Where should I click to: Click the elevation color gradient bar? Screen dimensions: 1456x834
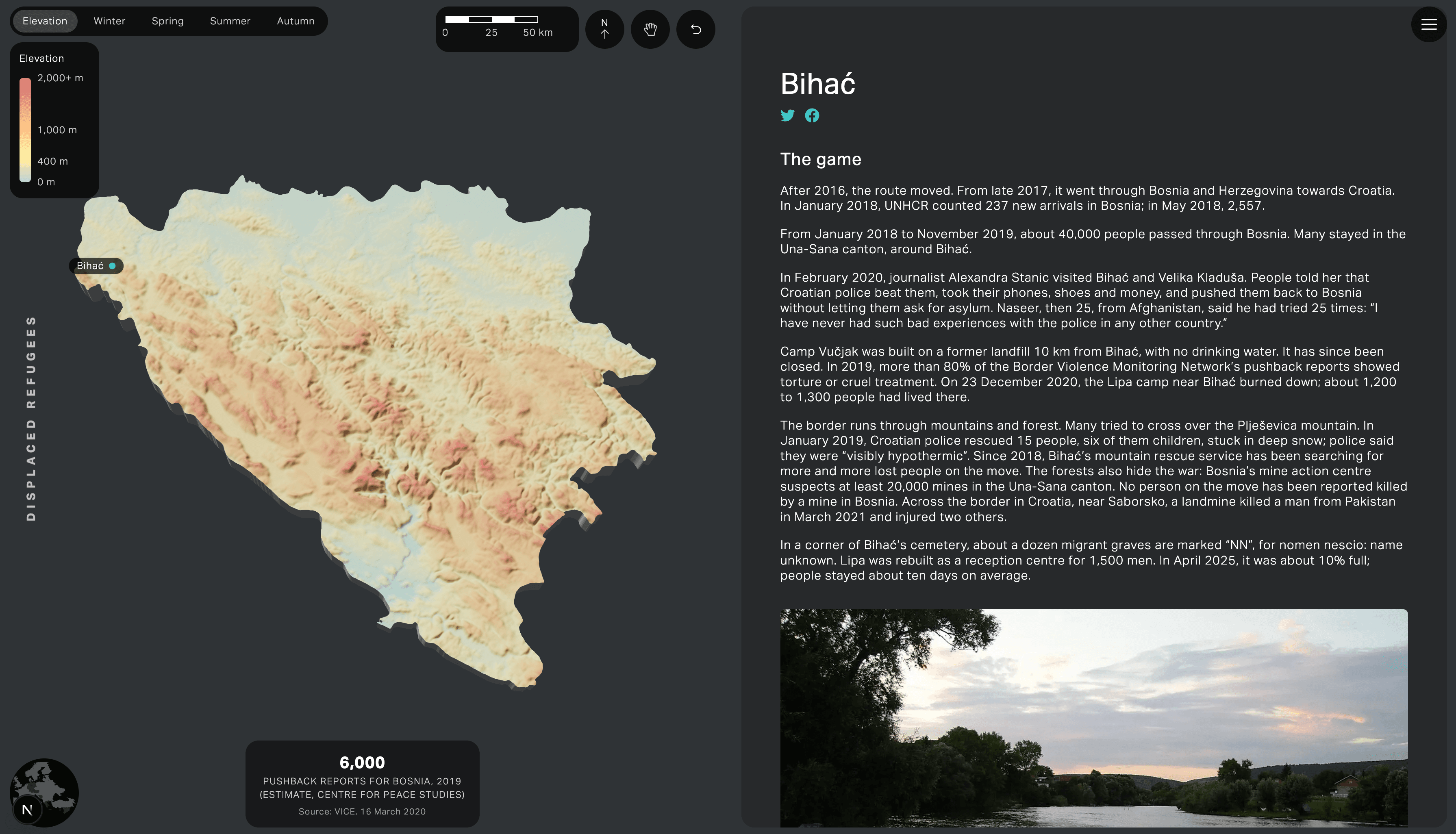click(25, 130)
